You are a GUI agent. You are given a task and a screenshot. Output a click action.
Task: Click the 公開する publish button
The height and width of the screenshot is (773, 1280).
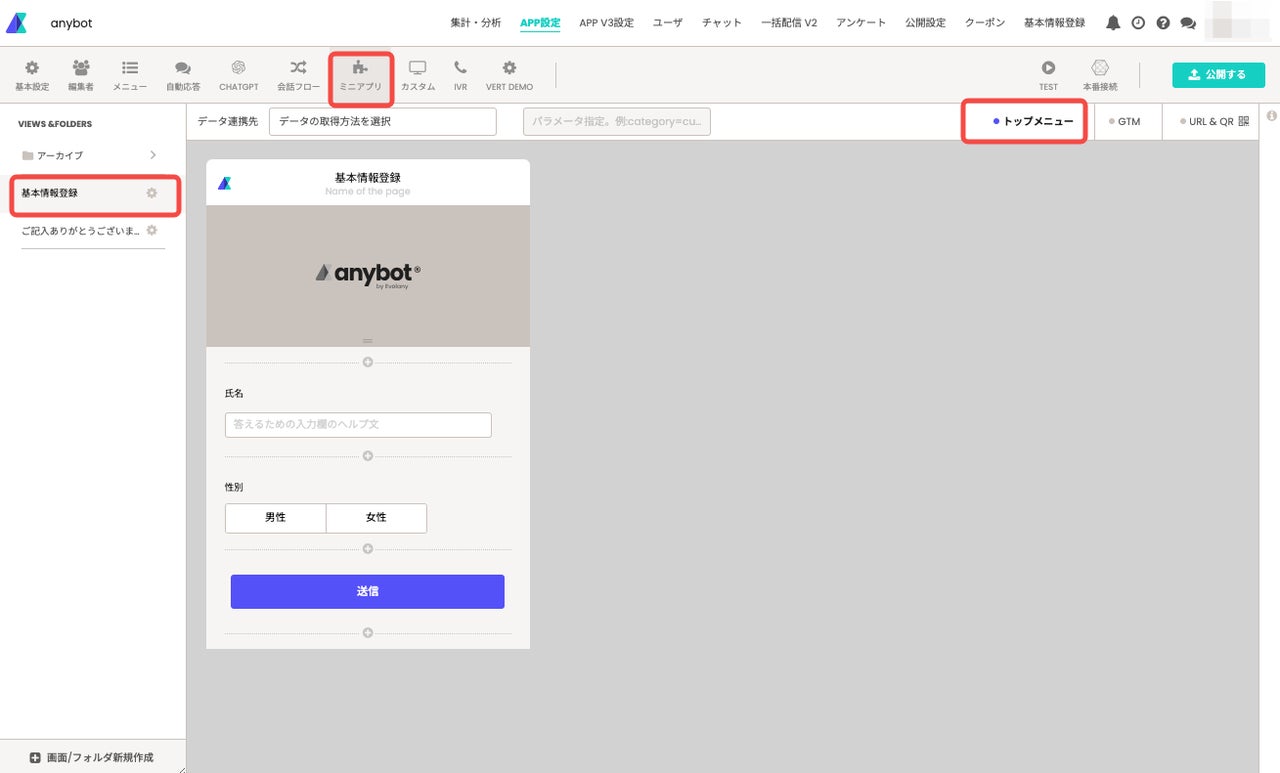[x=1218, y=75]
